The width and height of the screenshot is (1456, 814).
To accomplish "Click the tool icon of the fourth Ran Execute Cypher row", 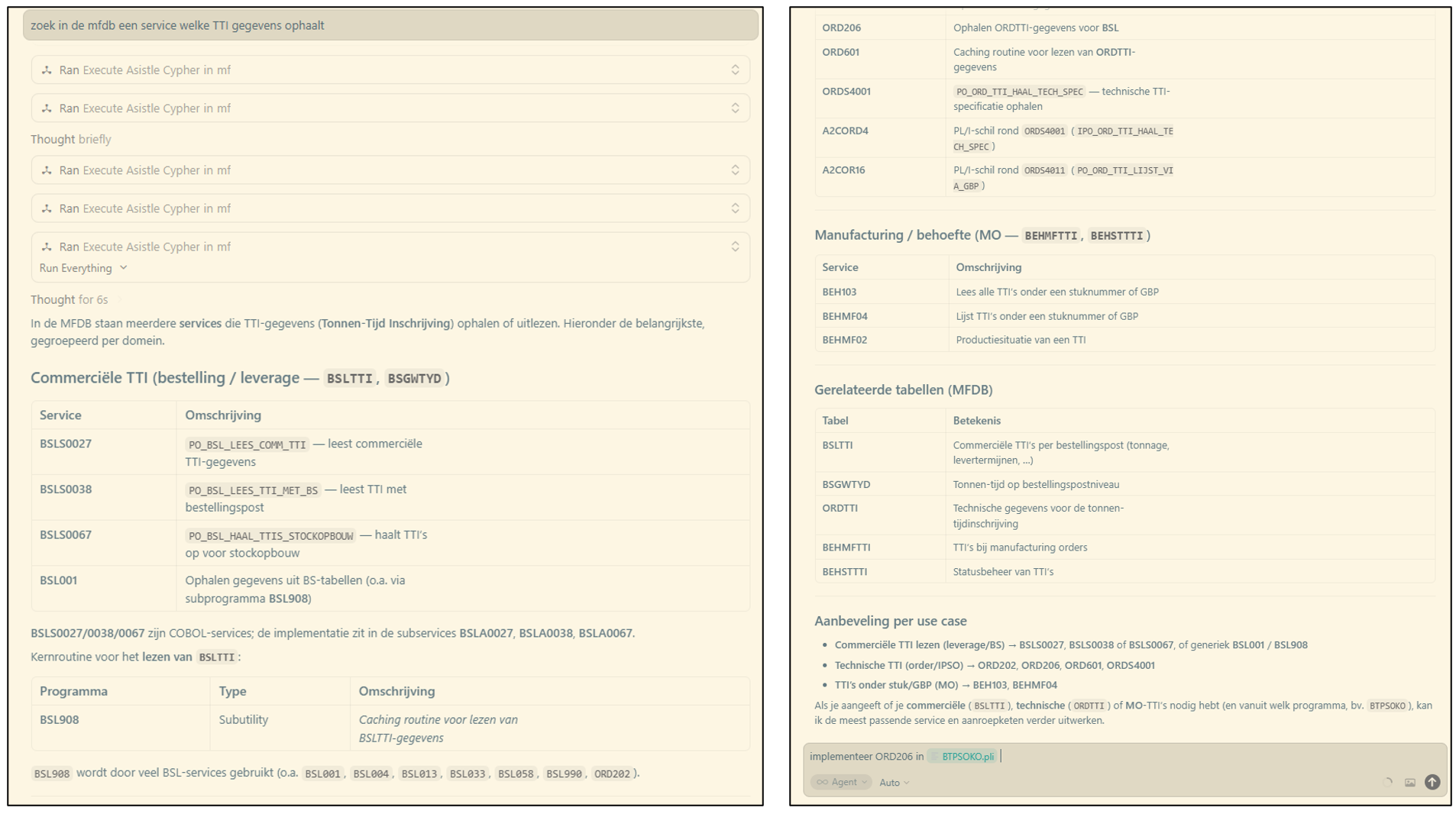I will coord(47,208).
